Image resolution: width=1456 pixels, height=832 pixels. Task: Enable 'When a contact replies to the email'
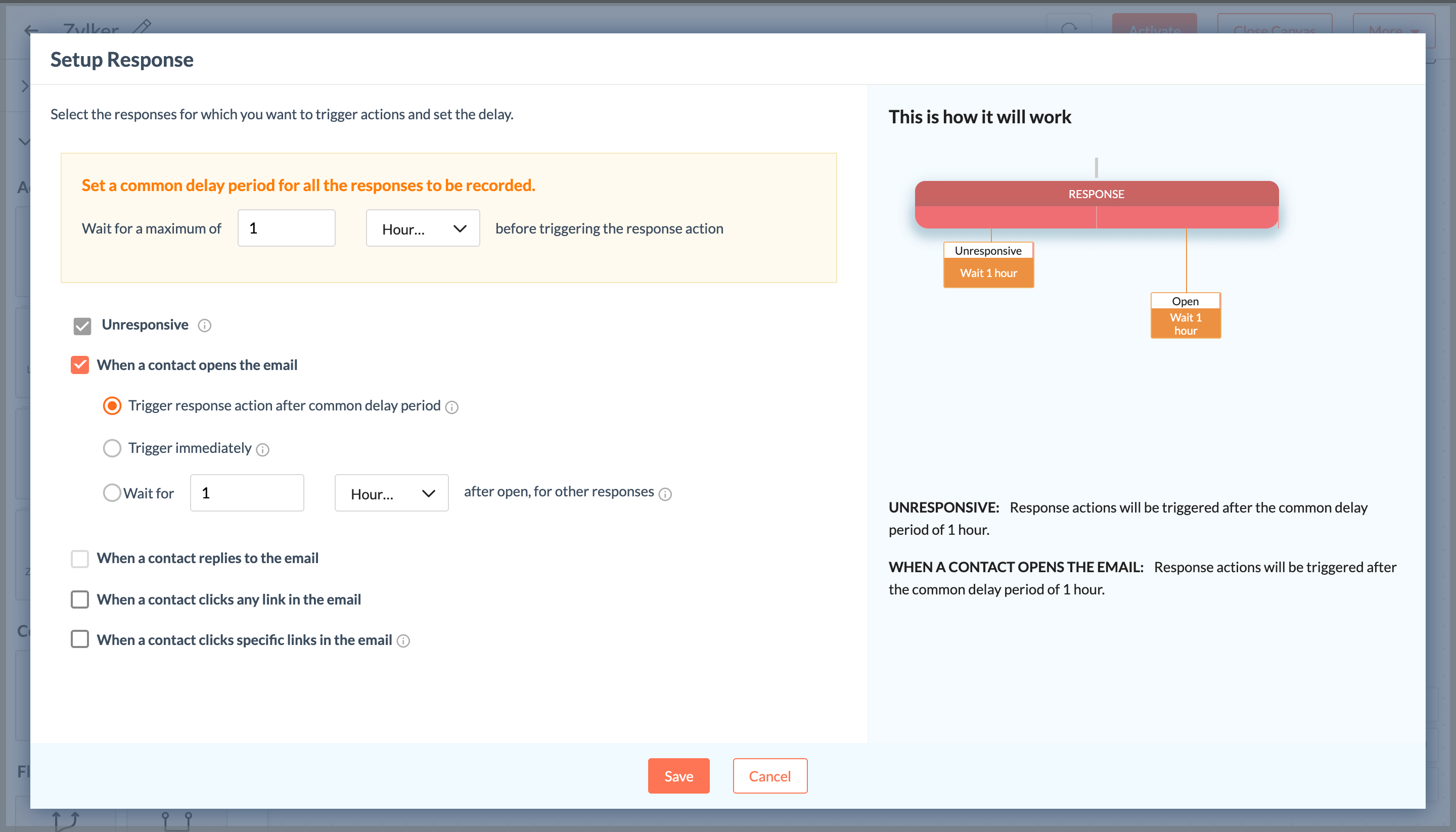pyautogui.click(x=80, y=558)
